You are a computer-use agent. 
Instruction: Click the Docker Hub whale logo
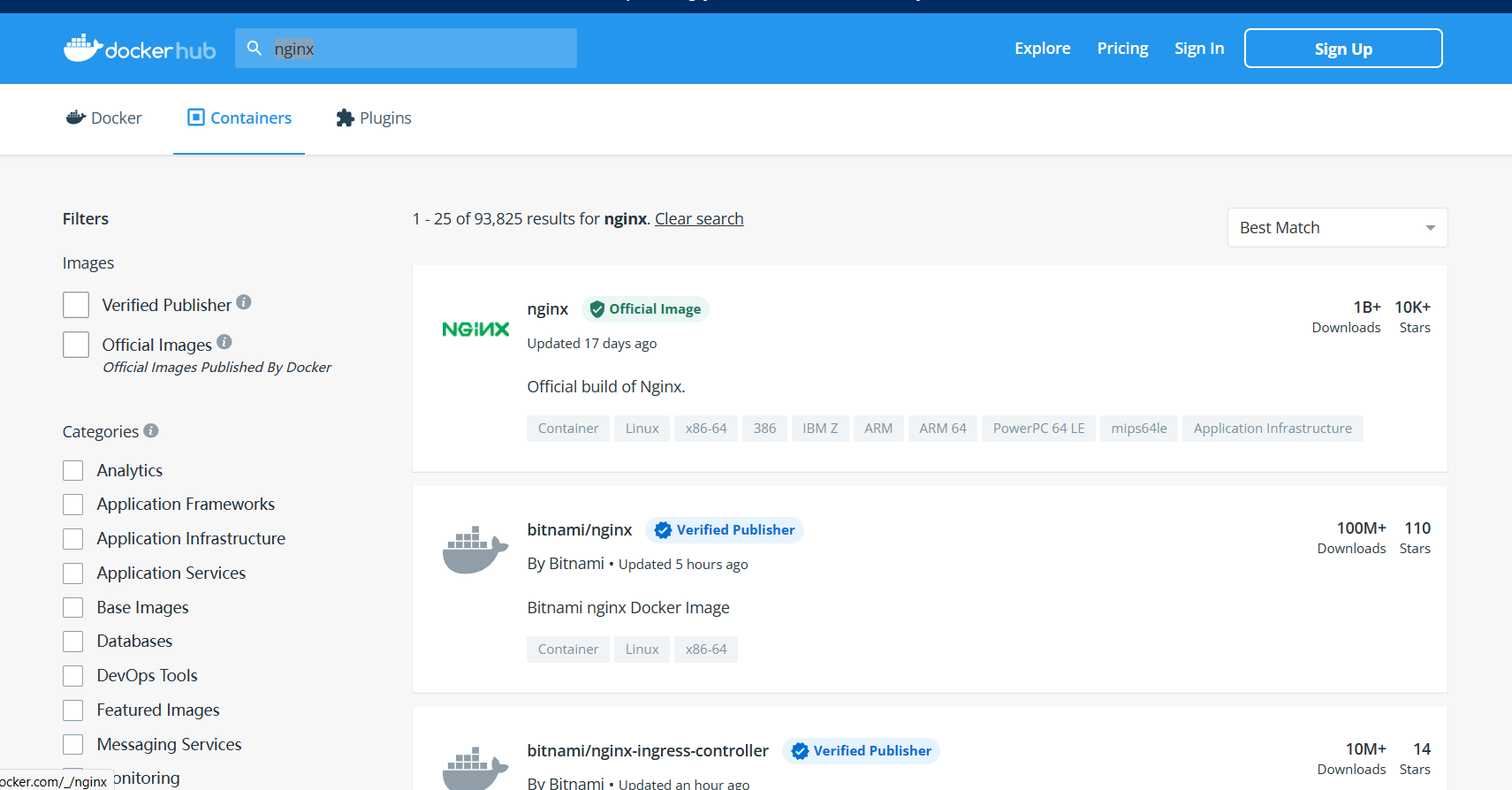[x=140, y=49]
